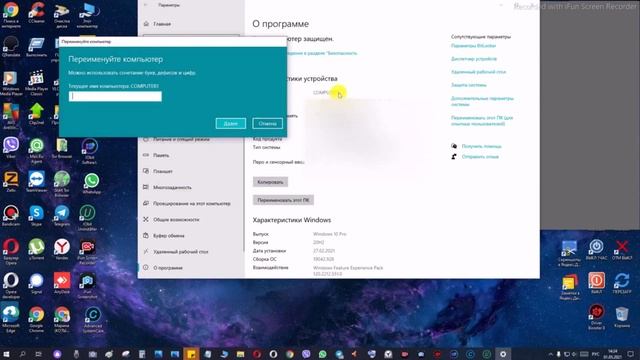Image resolution: width=640 pixels, height=360 pixels.
Task: Open the advanced rename this PC link
Action: 482,120
